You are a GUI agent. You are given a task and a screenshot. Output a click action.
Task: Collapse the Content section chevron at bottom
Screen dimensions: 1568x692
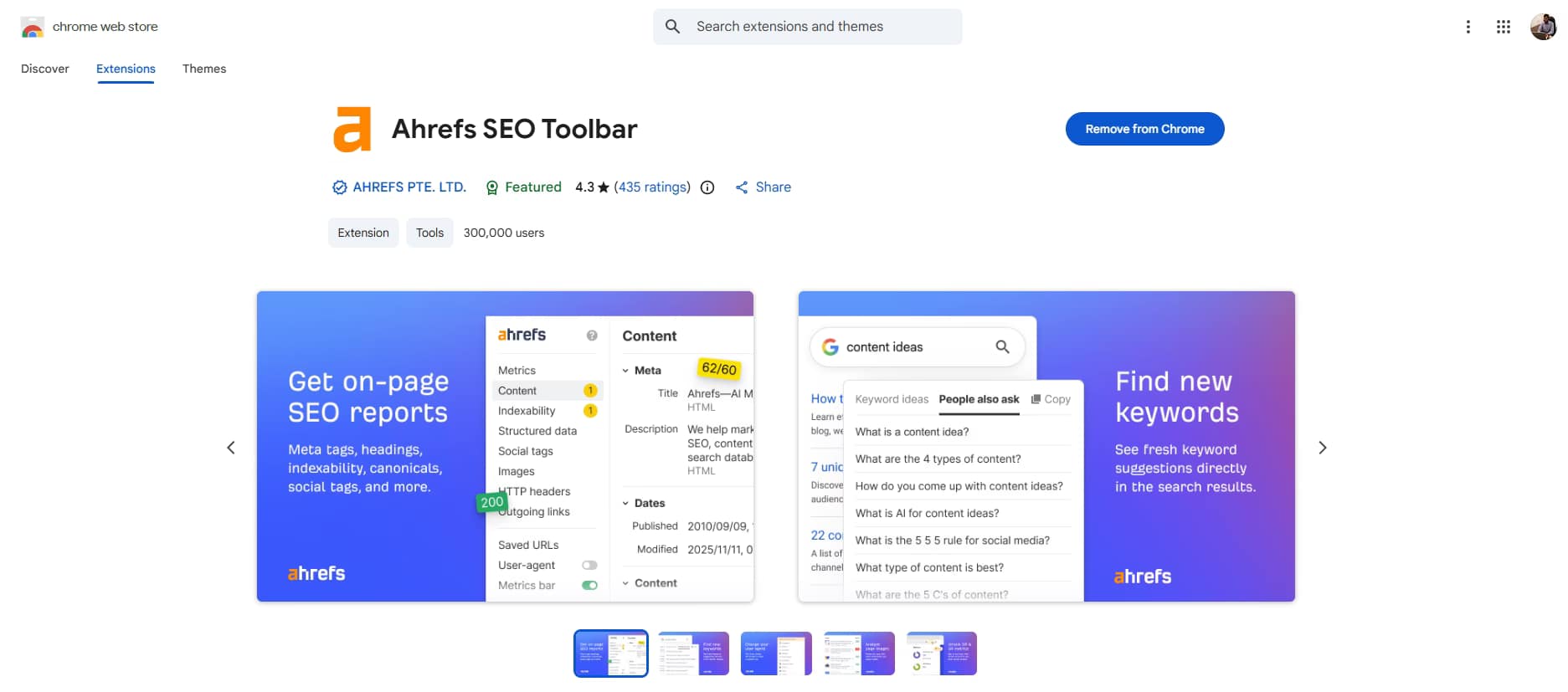[625, 583]
